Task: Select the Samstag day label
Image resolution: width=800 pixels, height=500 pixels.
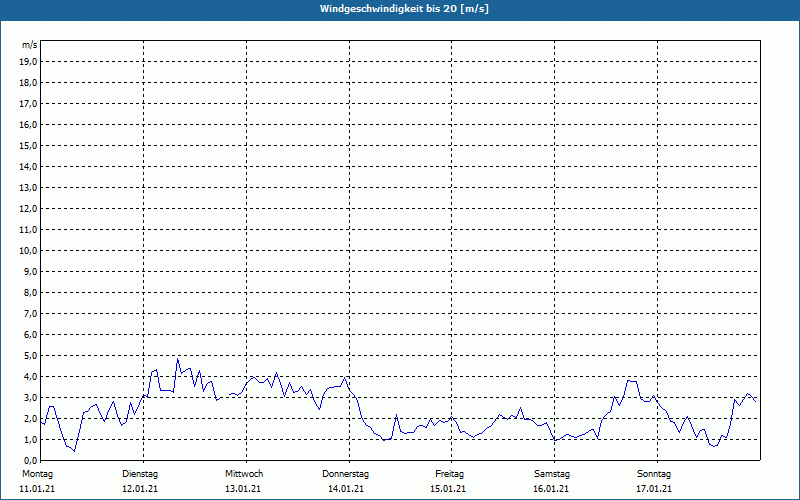Action: 552,473
